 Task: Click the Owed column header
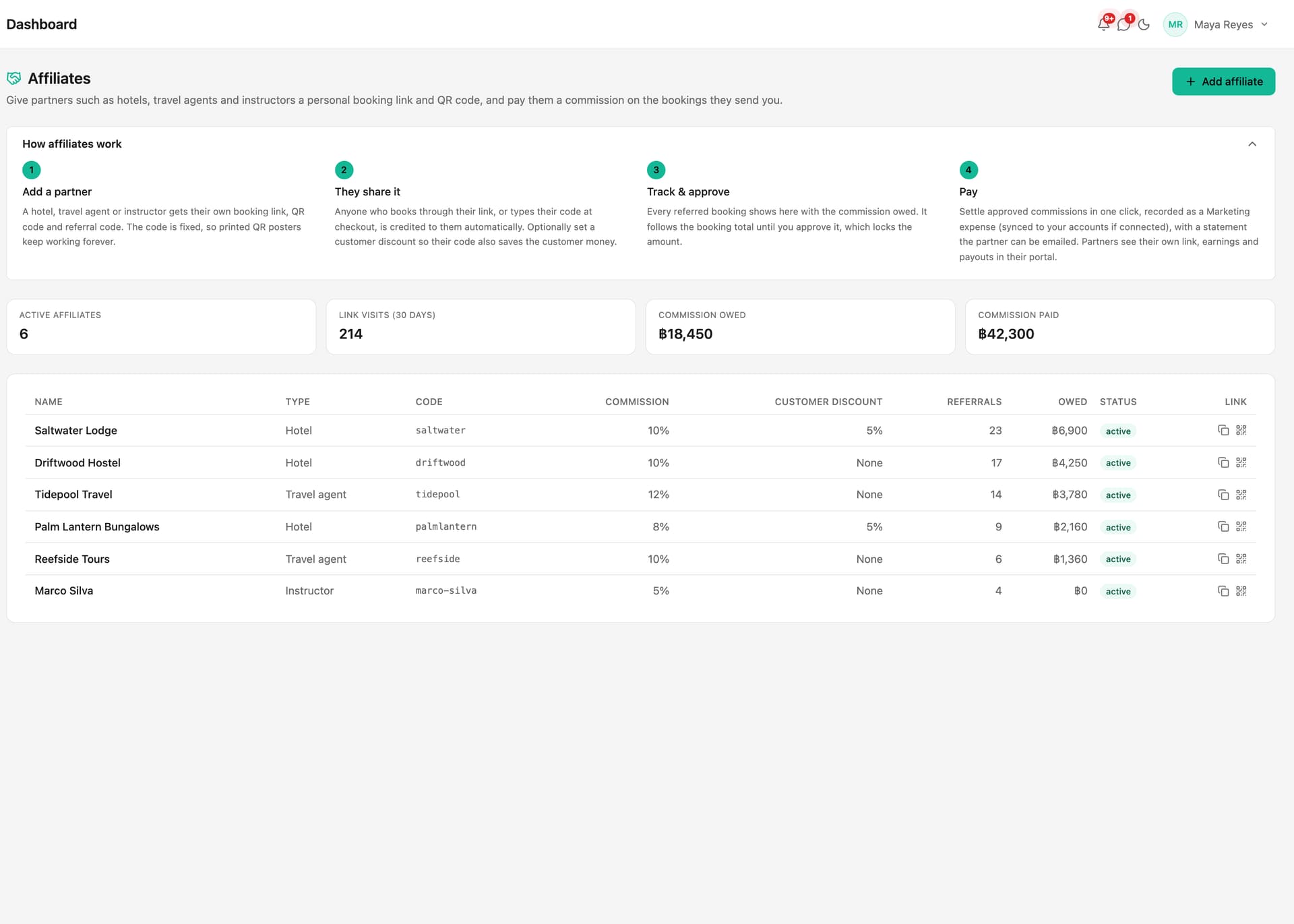click(x=1072, y=402)
